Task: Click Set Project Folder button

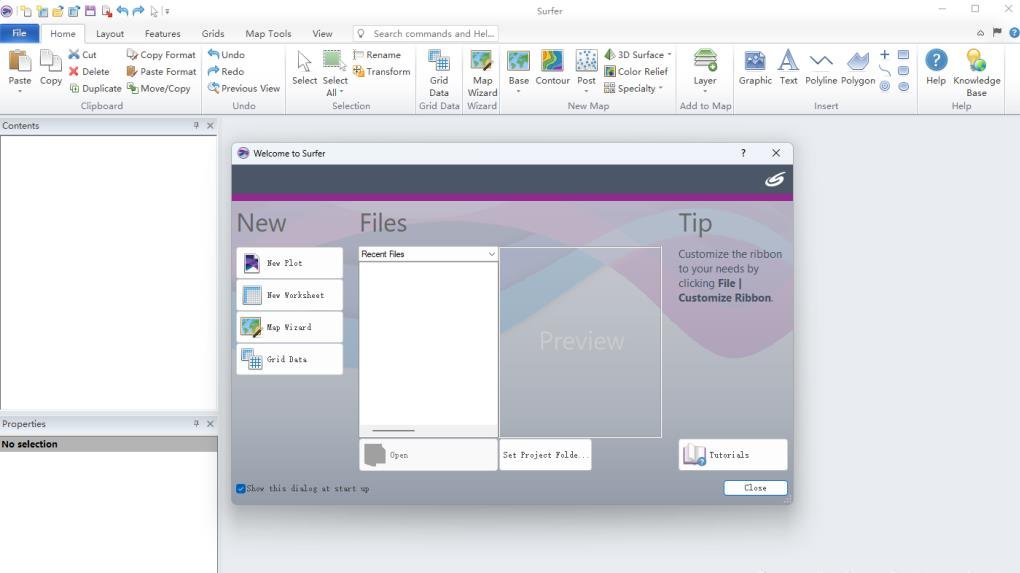Action: [x=545, y=455]
